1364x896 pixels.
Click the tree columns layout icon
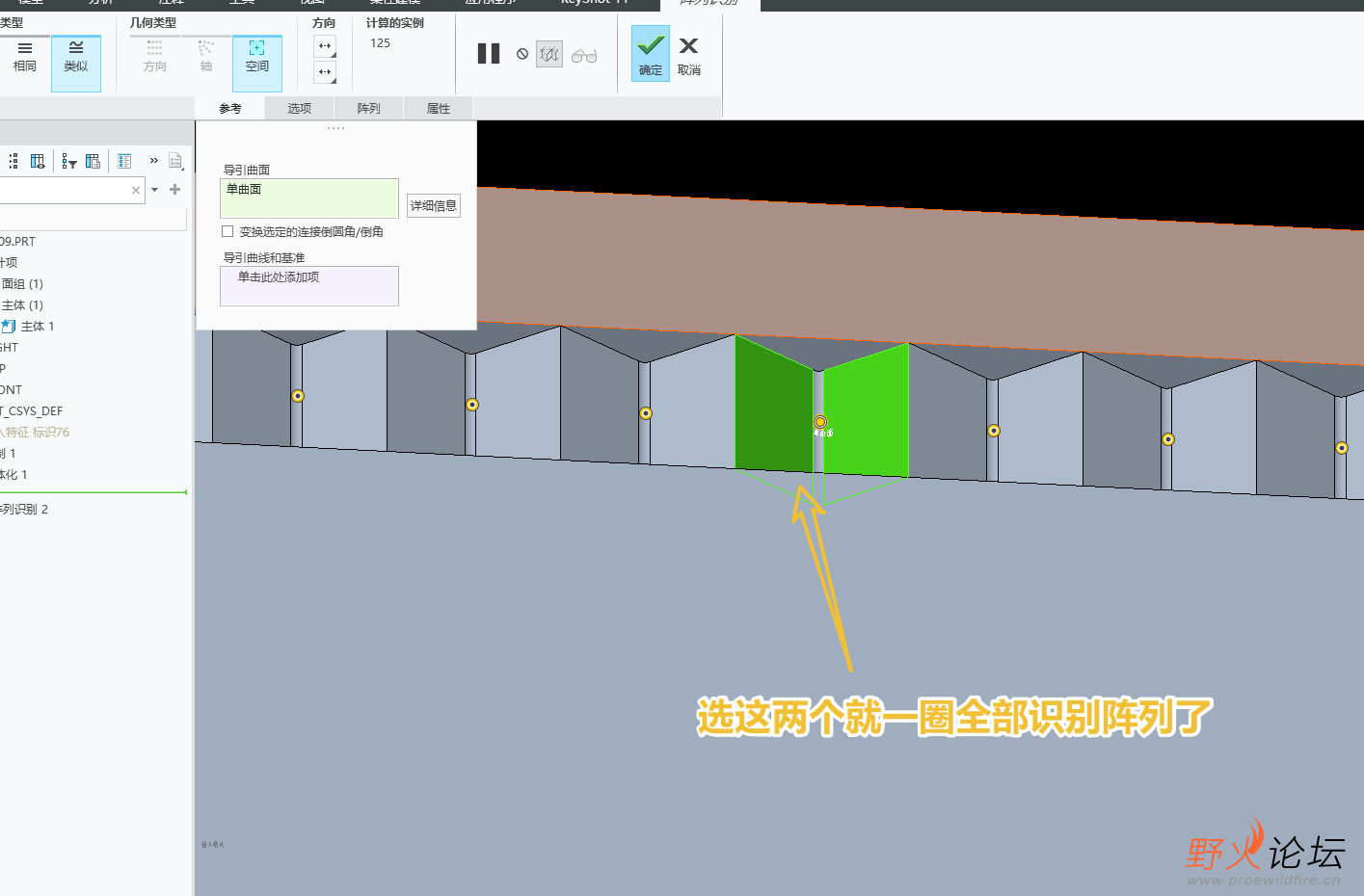(94, 161)
